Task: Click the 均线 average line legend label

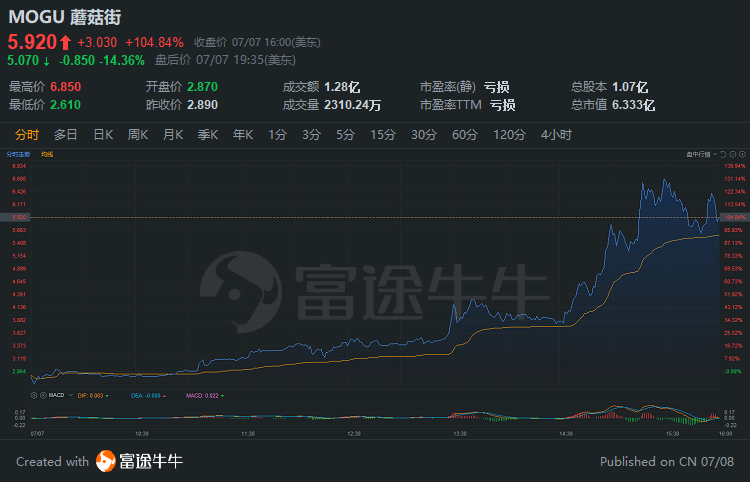Action: [47, 154]
